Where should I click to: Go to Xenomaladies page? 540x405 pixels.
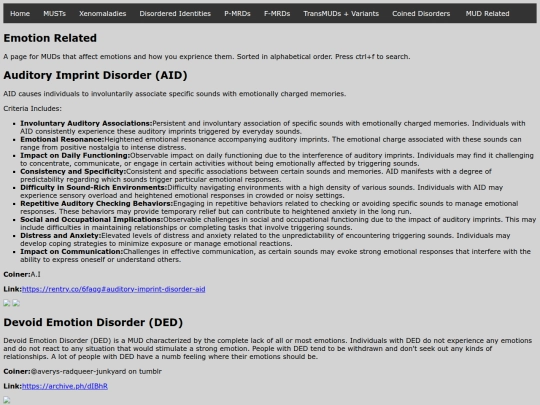click(x=103, y=13)
